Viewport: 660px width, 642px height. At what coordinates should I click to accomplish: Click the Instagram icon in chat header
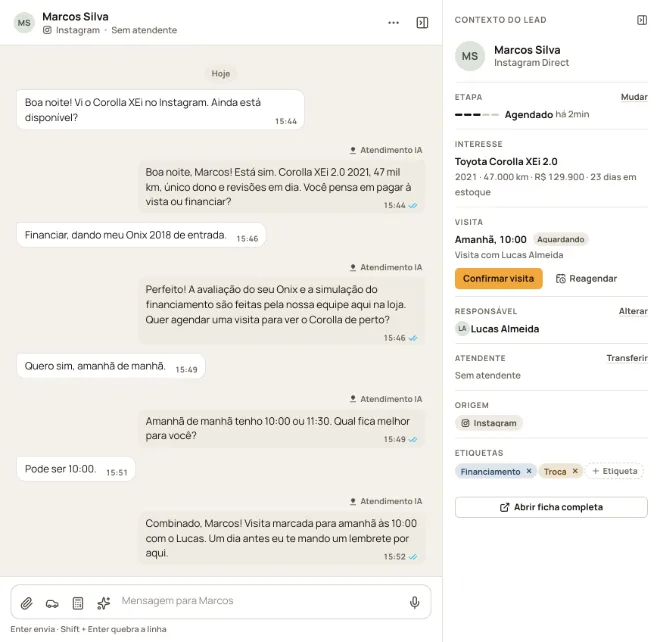coord(47,30)
